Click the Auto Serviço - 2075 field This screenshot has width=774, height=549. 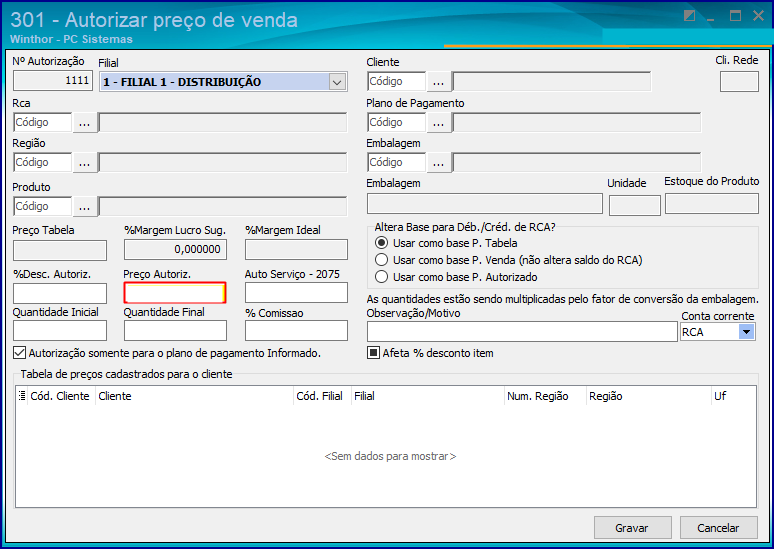[x=296, y=293]
